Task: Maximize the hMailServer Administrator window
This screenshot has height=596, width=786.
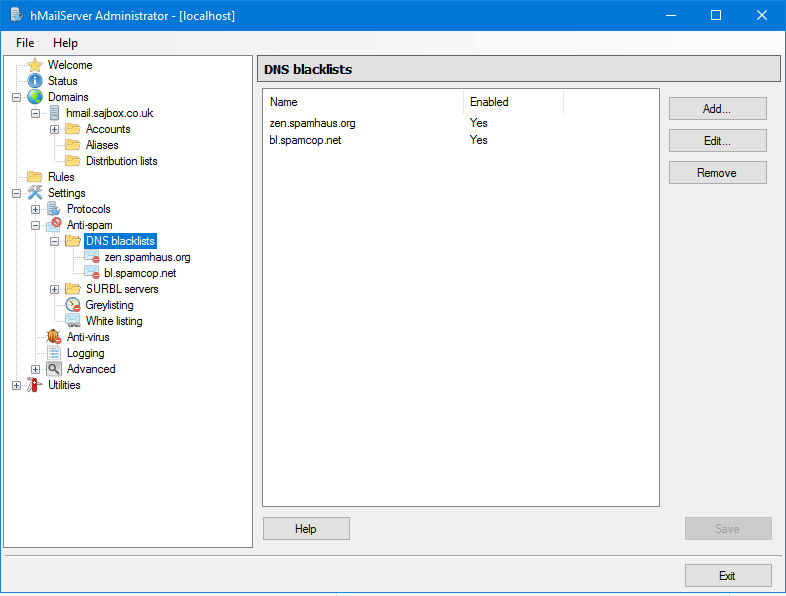Action: click(716, 16)
